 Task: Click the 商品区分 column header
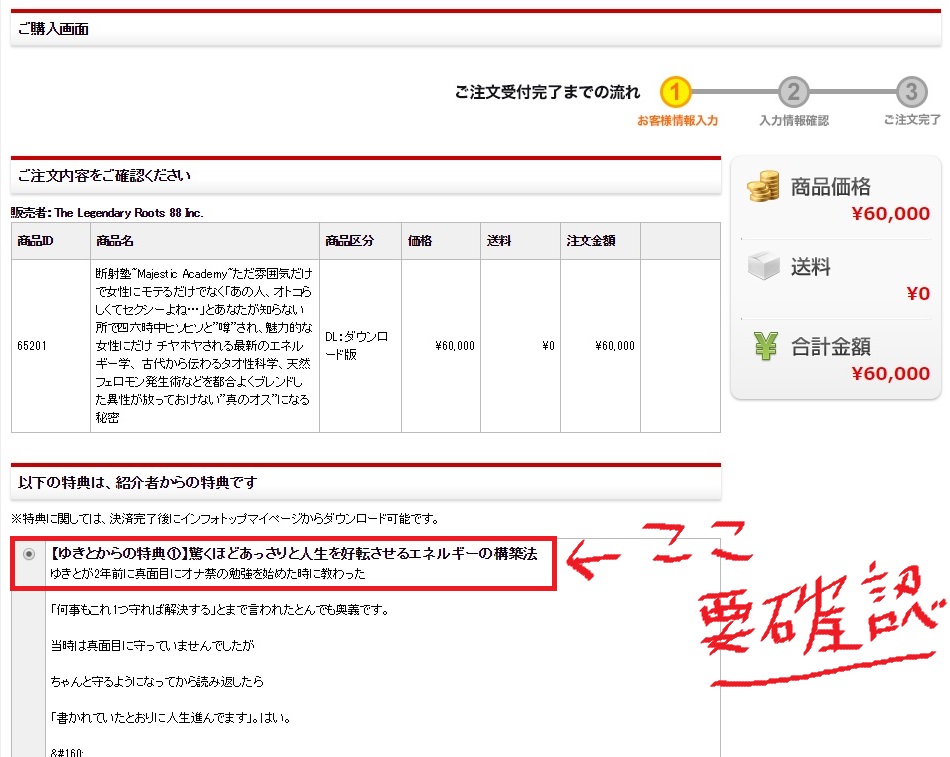point(360,241)
